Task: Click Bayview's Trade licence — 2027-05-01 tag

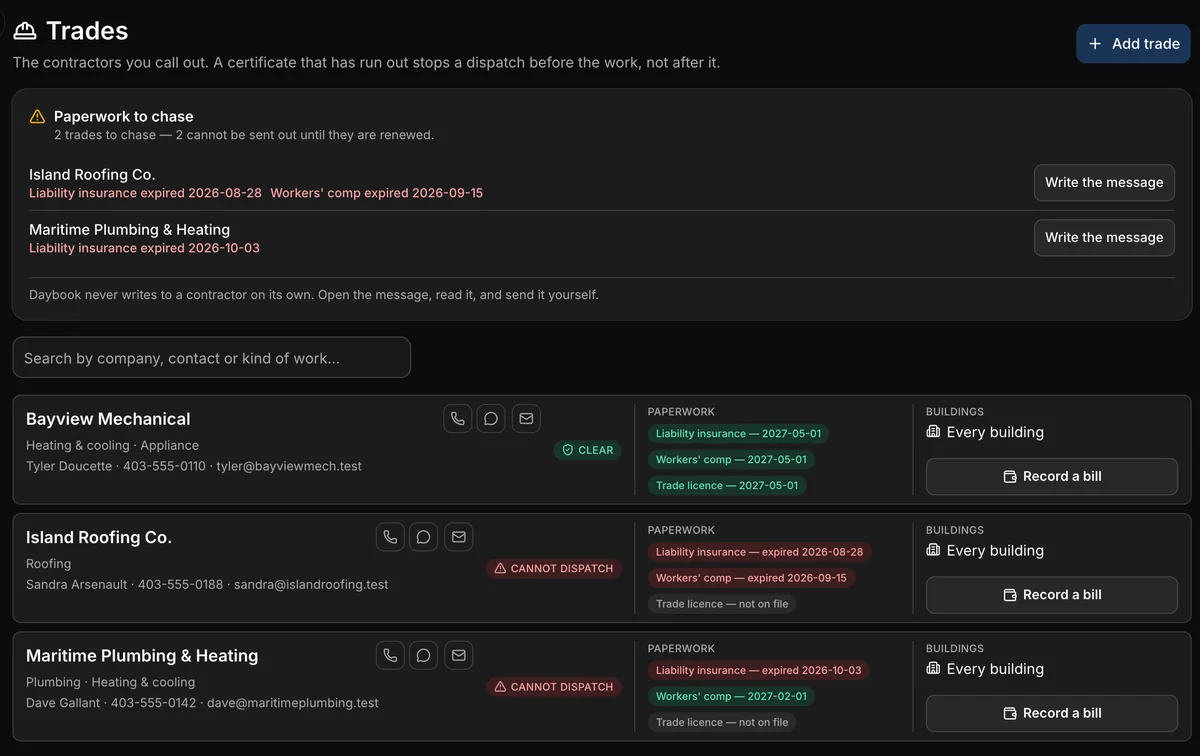Action: [727, 486]
